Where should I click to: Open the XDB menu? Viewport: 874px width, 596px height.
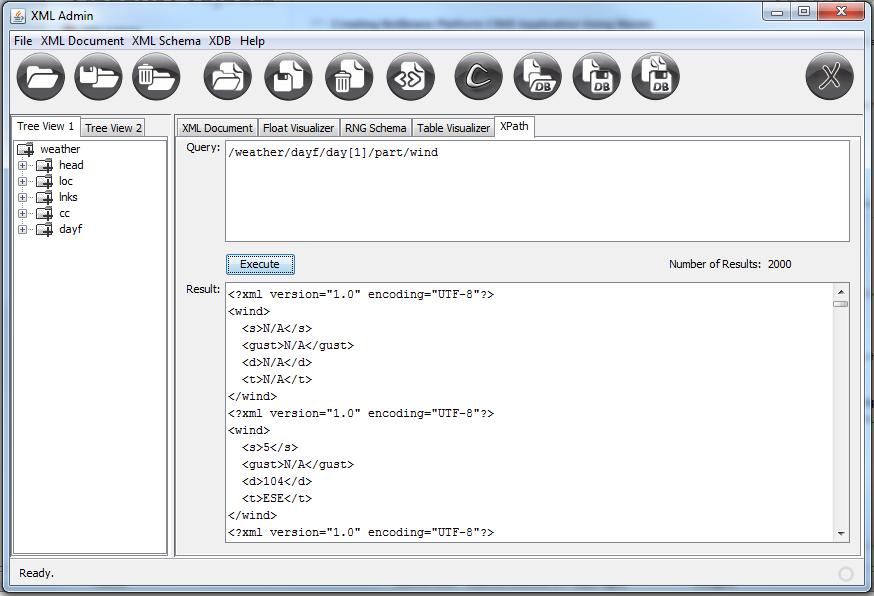pos(220,41)
